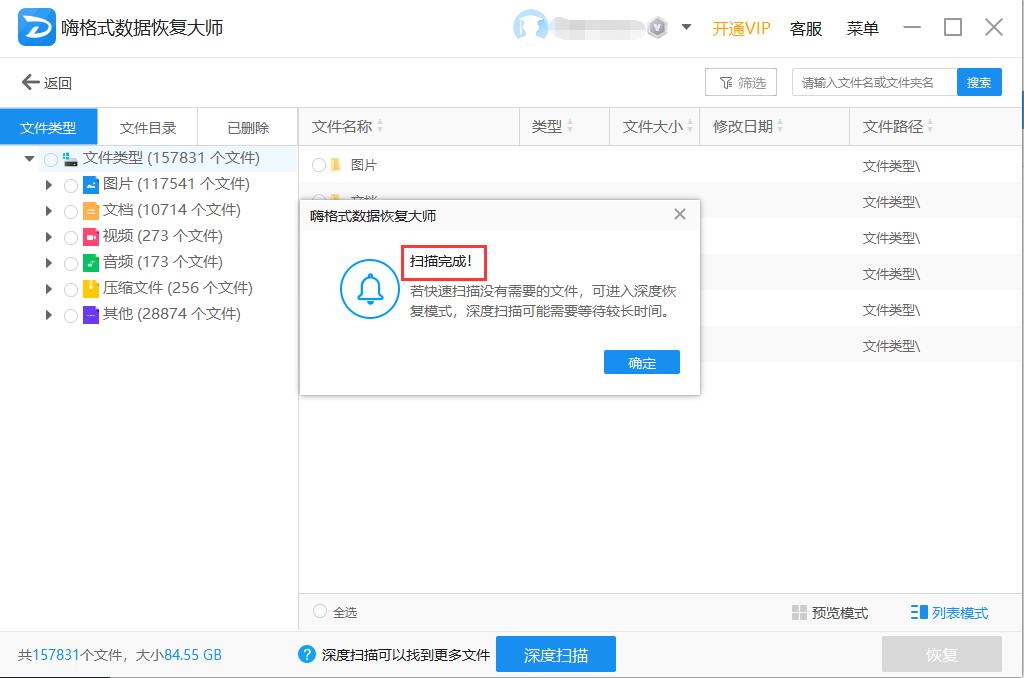Image resolution: width=1024 pixels, height=678 pixels.
Task: Click the 其他 (28874 个文件) tree label
Action: 172,314
